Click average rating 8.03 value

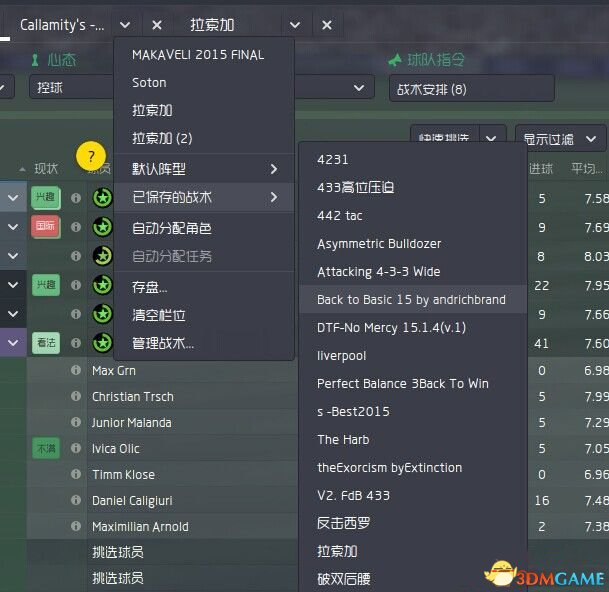coord(597,256)
